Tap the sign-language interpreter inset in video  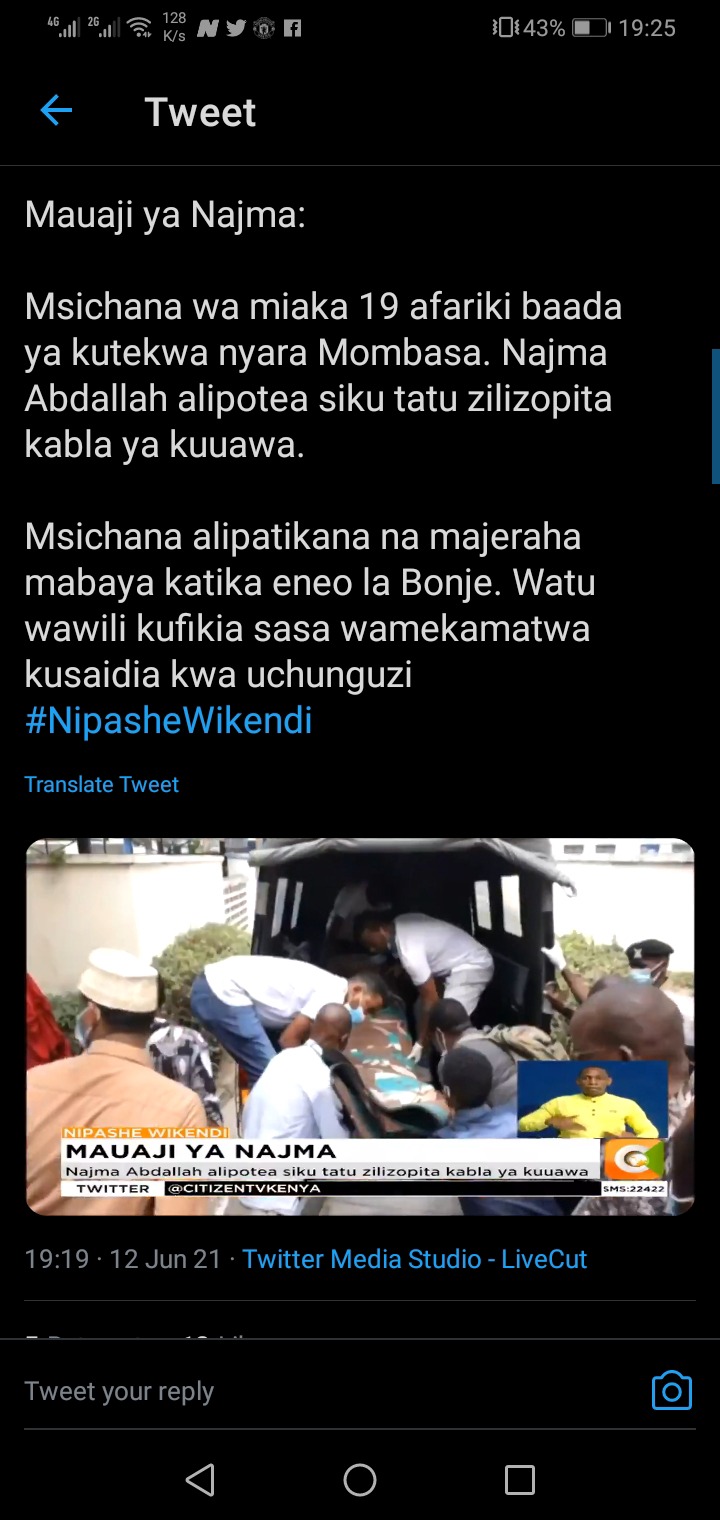click(592, 1100)
